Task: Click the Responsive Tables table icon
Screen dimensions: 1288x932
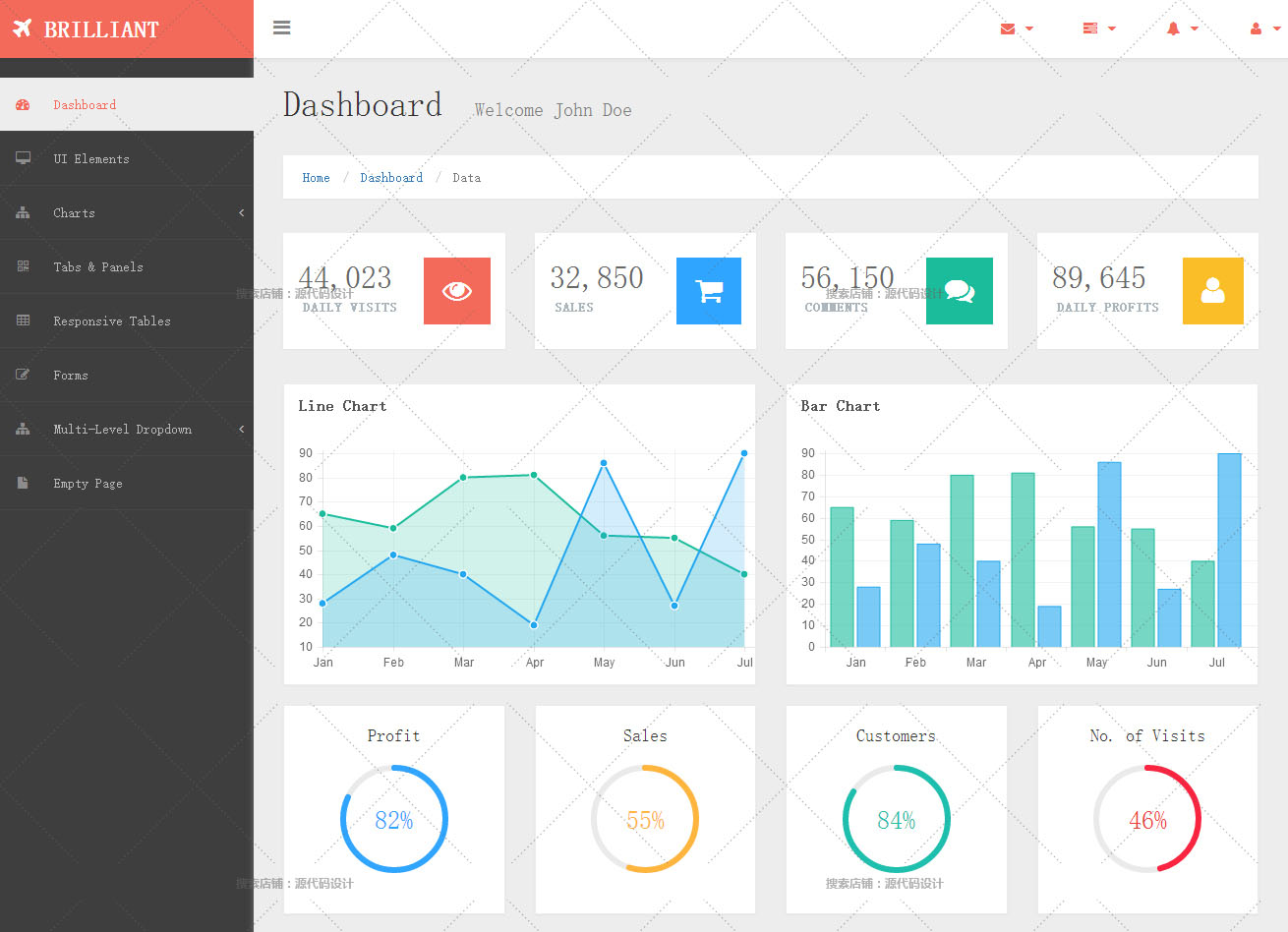Action: coord(24,320)
